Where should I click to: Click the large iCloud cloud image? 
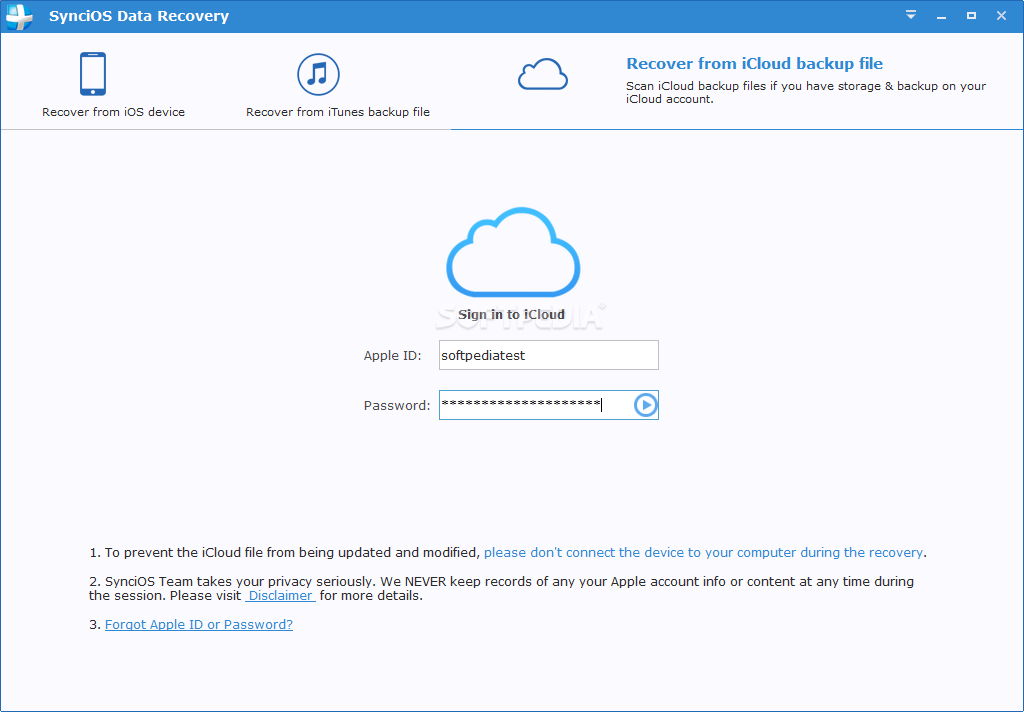point(513,252)
